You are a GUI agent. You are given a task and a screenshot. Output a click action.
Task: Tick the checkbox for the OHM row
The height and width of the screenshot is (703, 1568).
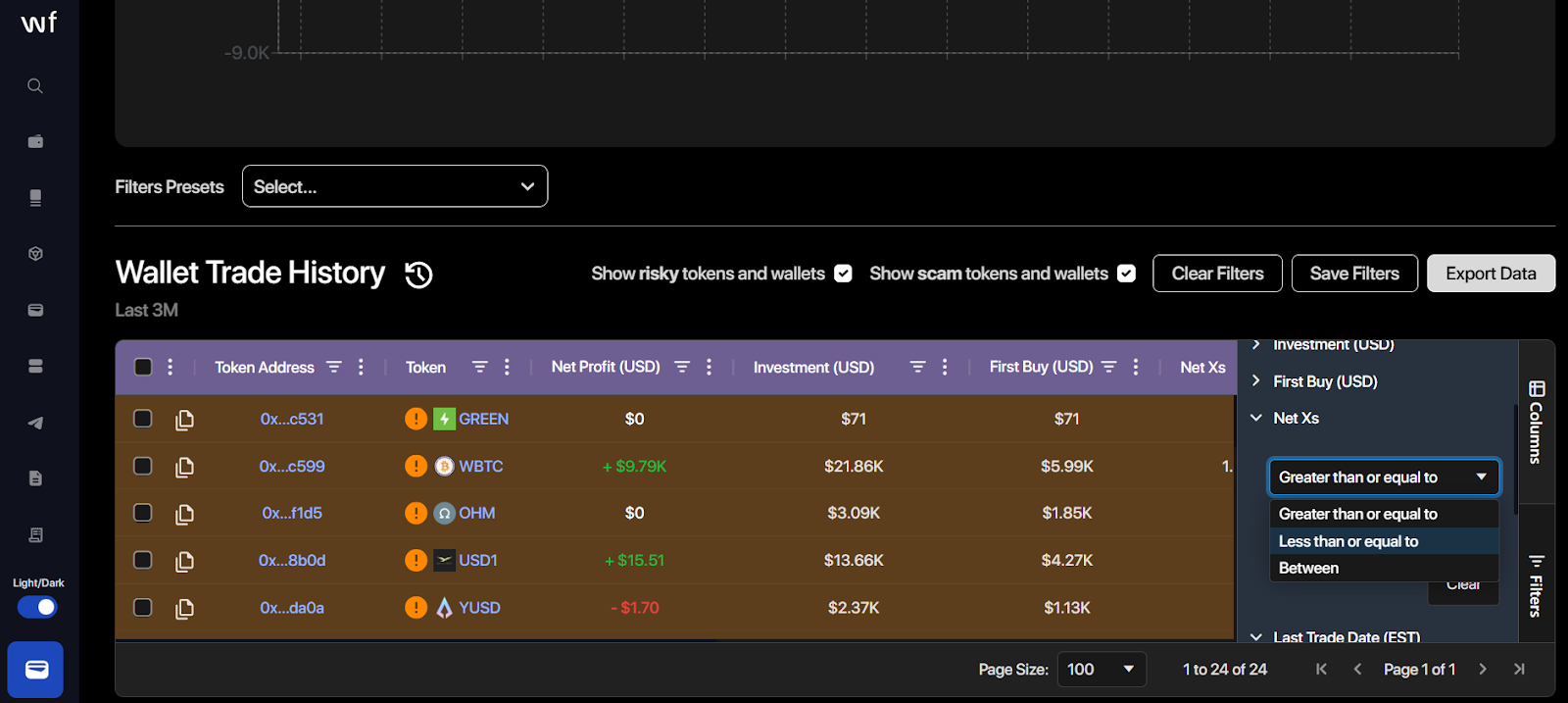(143, 513)
